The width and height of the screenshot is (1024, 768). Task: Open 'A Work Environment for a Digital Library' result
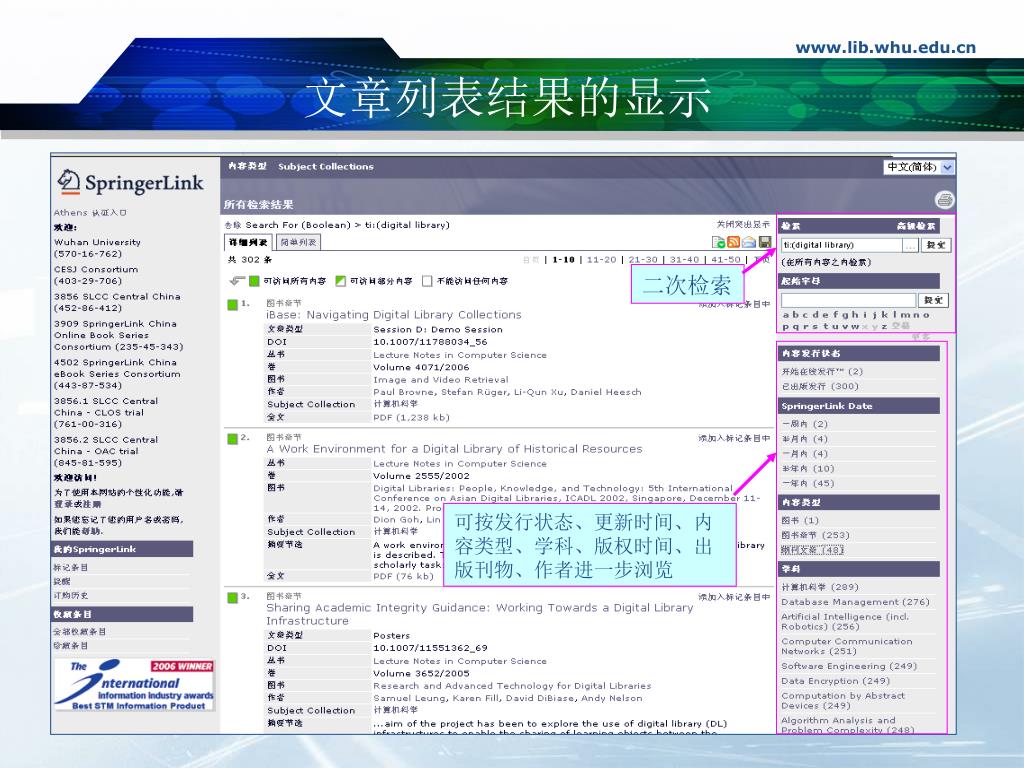(455, 449)
